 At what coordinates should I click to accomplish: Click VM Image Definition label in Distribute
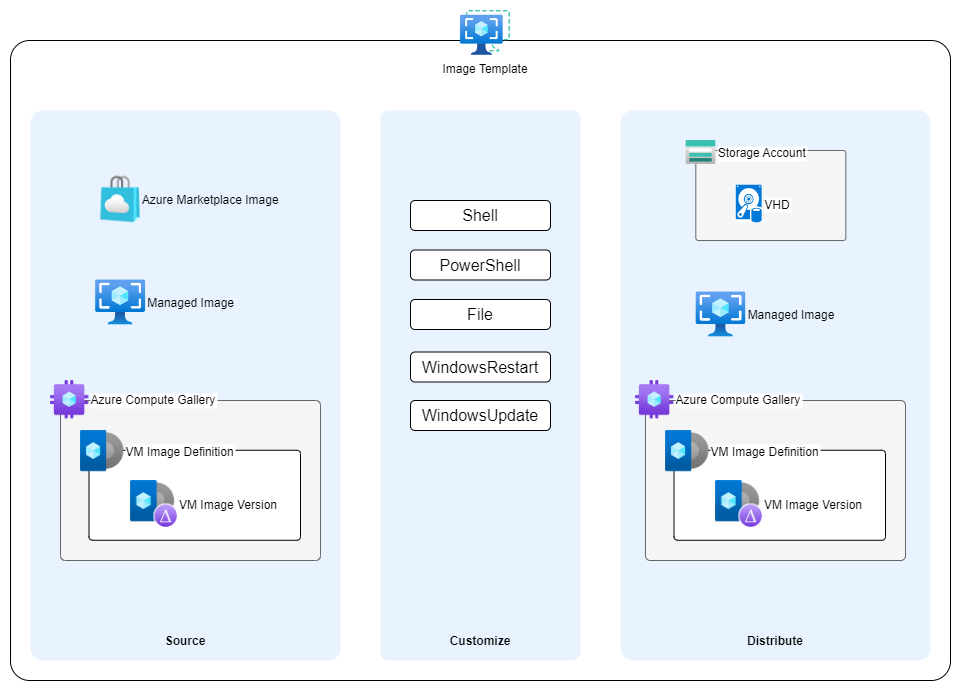(765, 452)
